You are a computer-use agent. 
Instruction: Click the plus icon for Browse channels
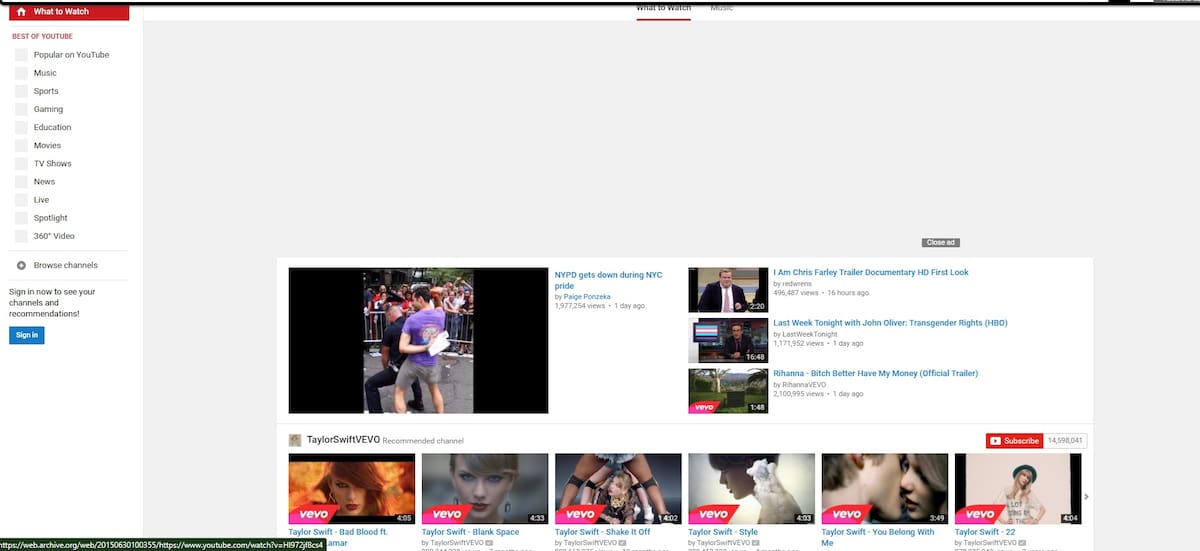pos(21,265)
